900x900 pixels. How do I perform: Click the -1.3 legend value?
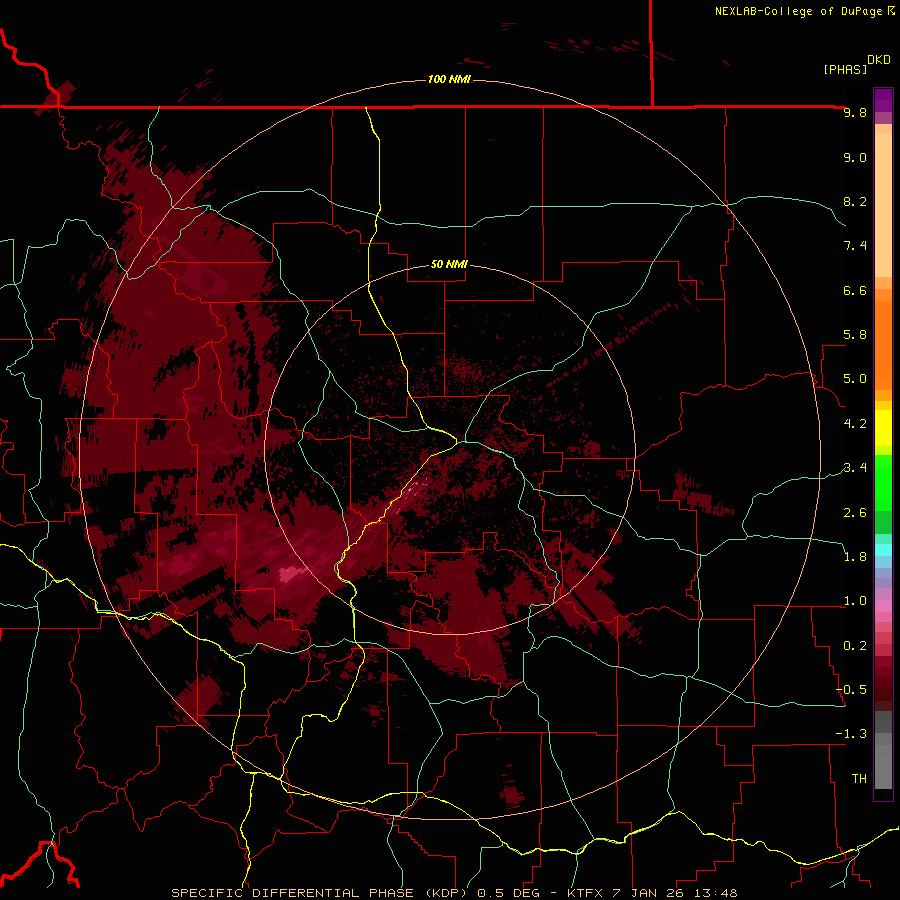tap(851, 734)
